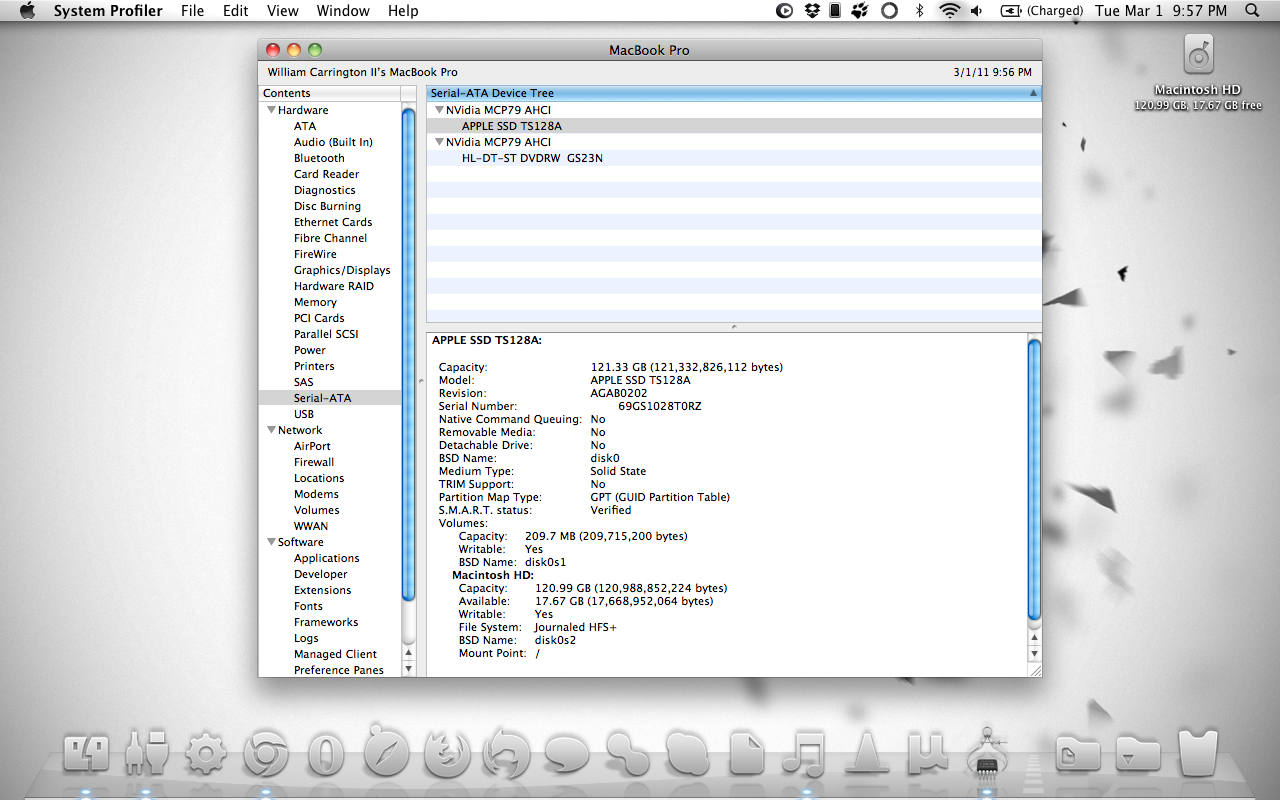
Task: Launch Google Chrome from the dock
Action: 266,752
